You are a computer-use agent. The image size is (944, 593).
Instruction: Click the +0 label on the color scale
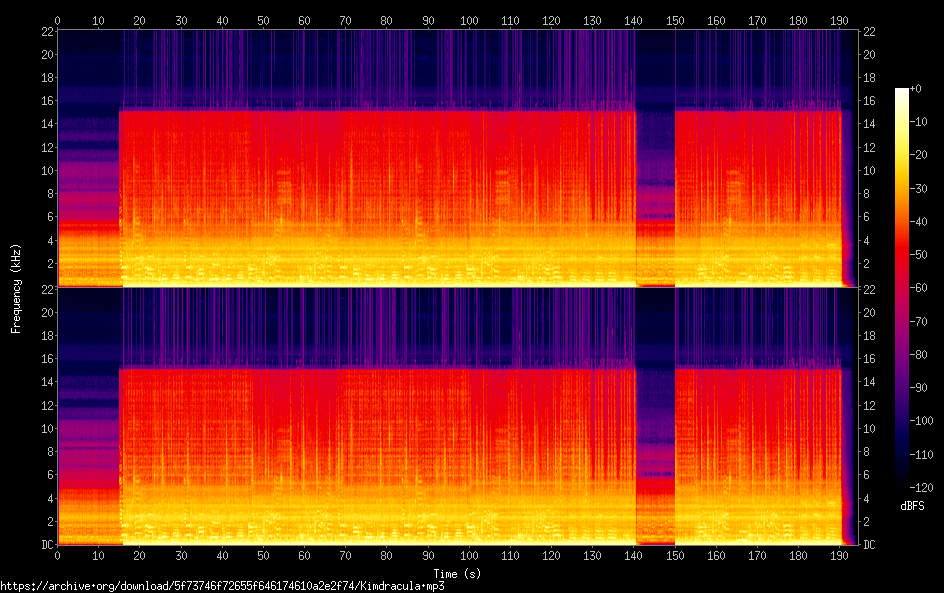pos(916,90)
